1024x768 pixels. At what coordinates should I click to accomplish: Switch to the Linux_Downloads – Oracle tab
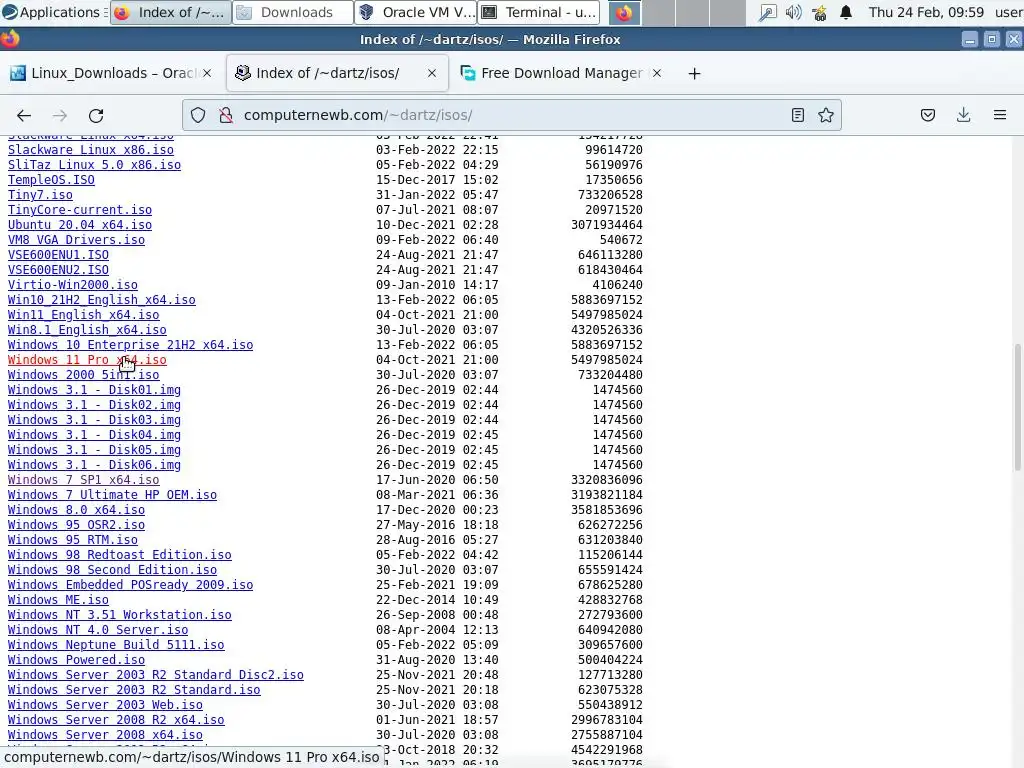pos(111,73)
